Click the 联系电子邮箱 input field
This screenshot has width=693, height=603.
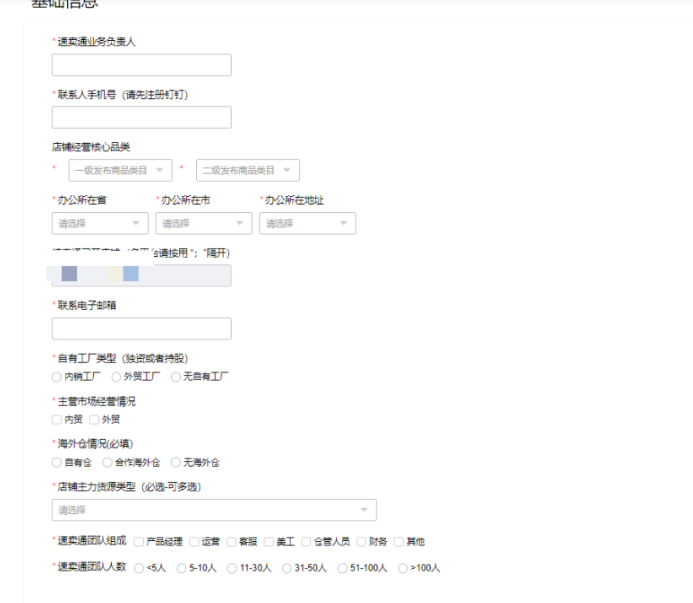pos(141,329)
